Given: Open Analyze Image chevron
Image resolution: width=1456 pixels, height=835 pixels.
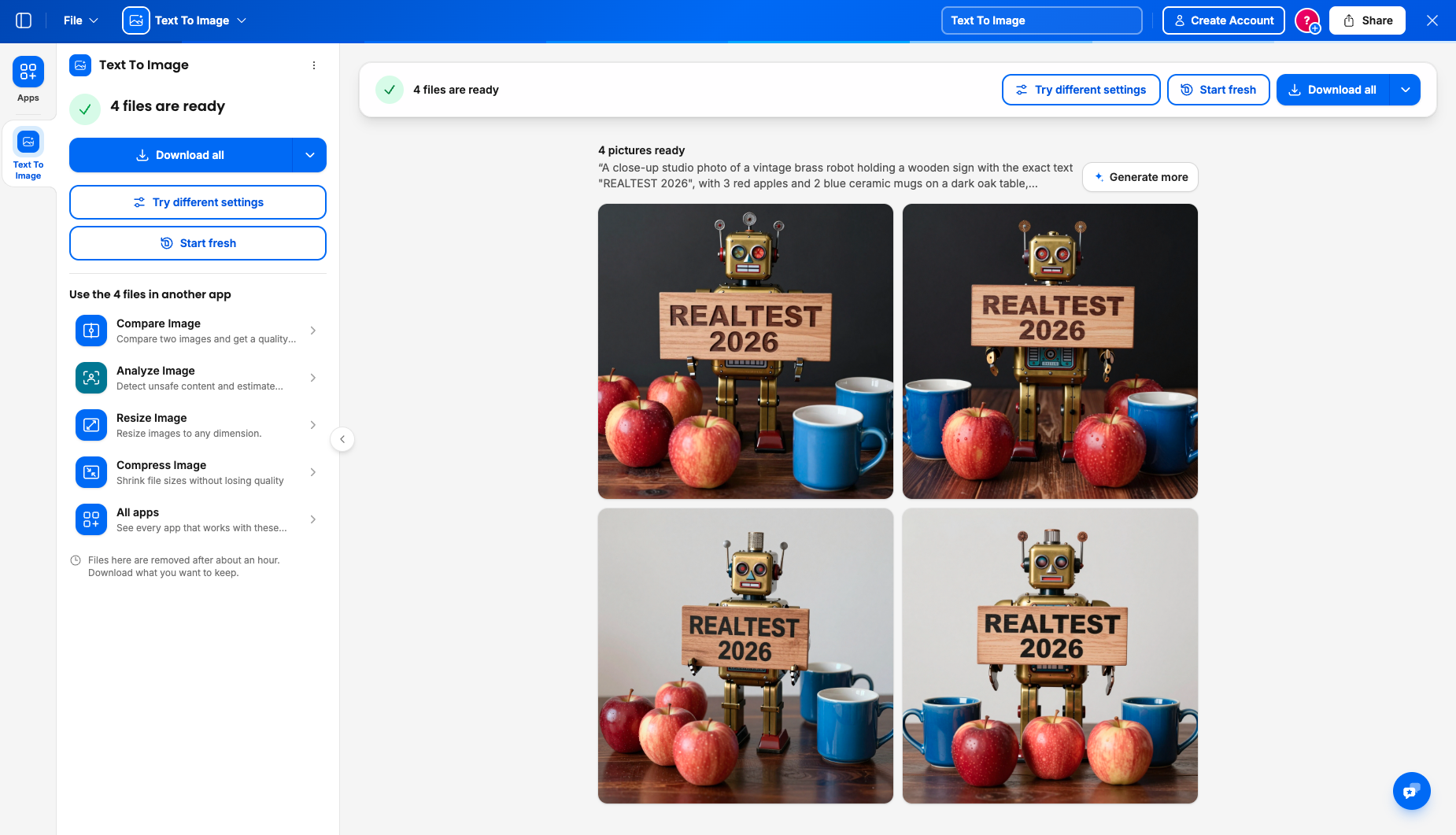Looking at the screenshot, I should (313, 378).
